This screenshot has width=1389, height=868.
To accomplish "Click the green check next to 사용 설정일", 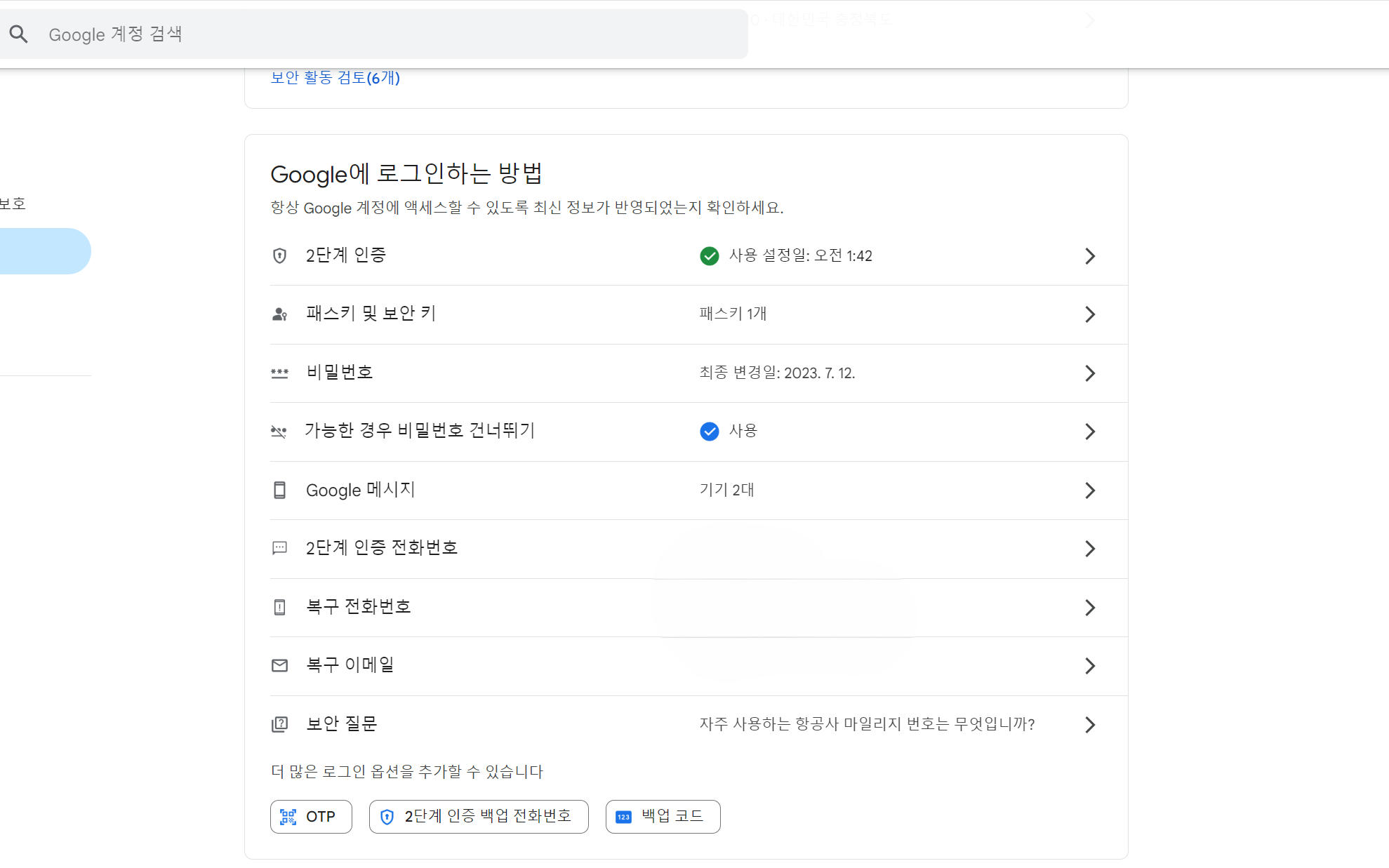I will (710, 256).
